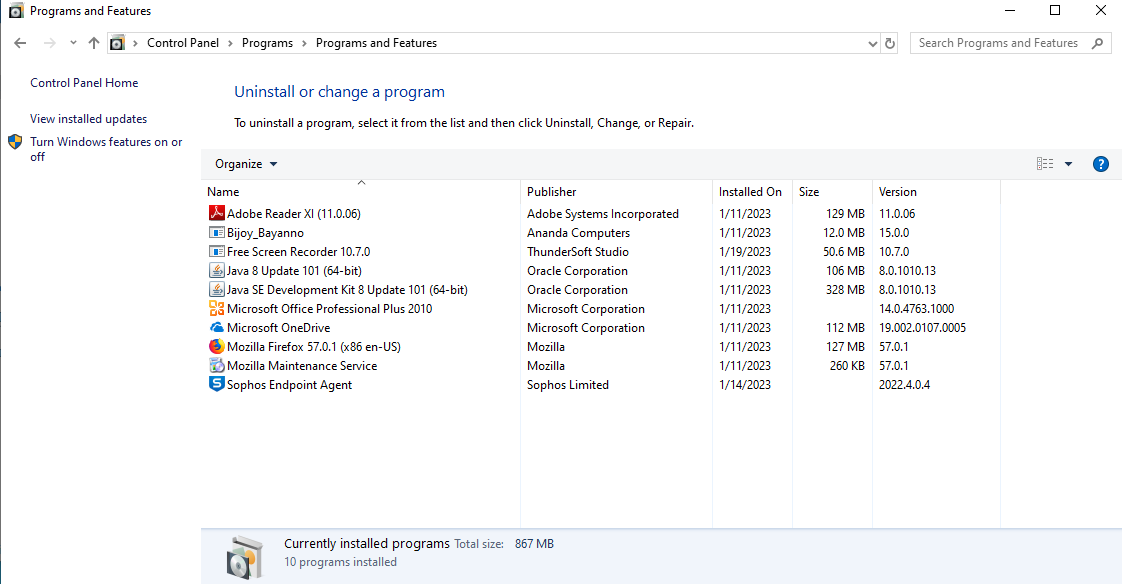Click the Mozilla Firefox icon
This screenshot has height=584, width=1122.
pos(216,346)
